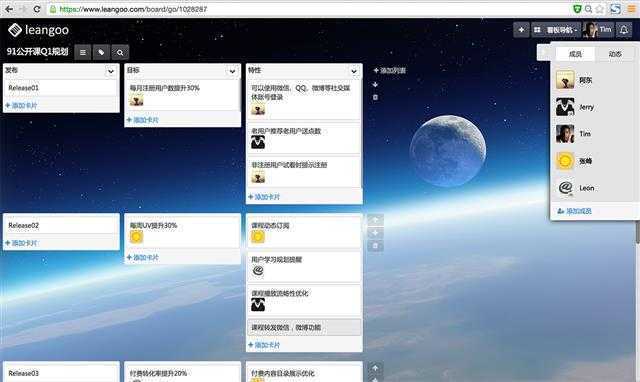Screen dimensions: 640x382
Task: Switch to 动态 tab
Action: pyautogui.click(x=615, y=54)
